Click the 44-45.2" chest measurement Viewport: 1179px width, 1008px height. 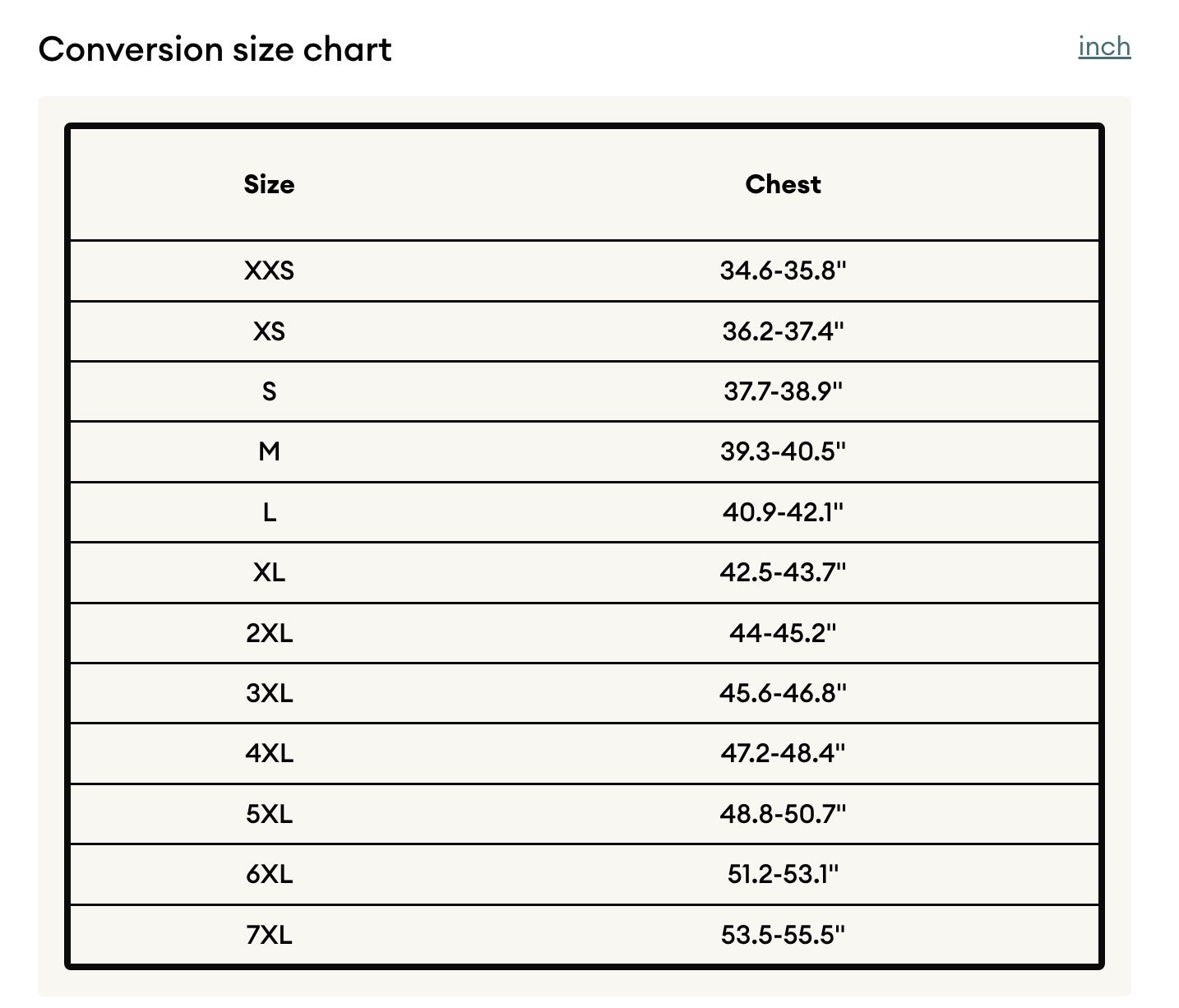tap(783, 633)
